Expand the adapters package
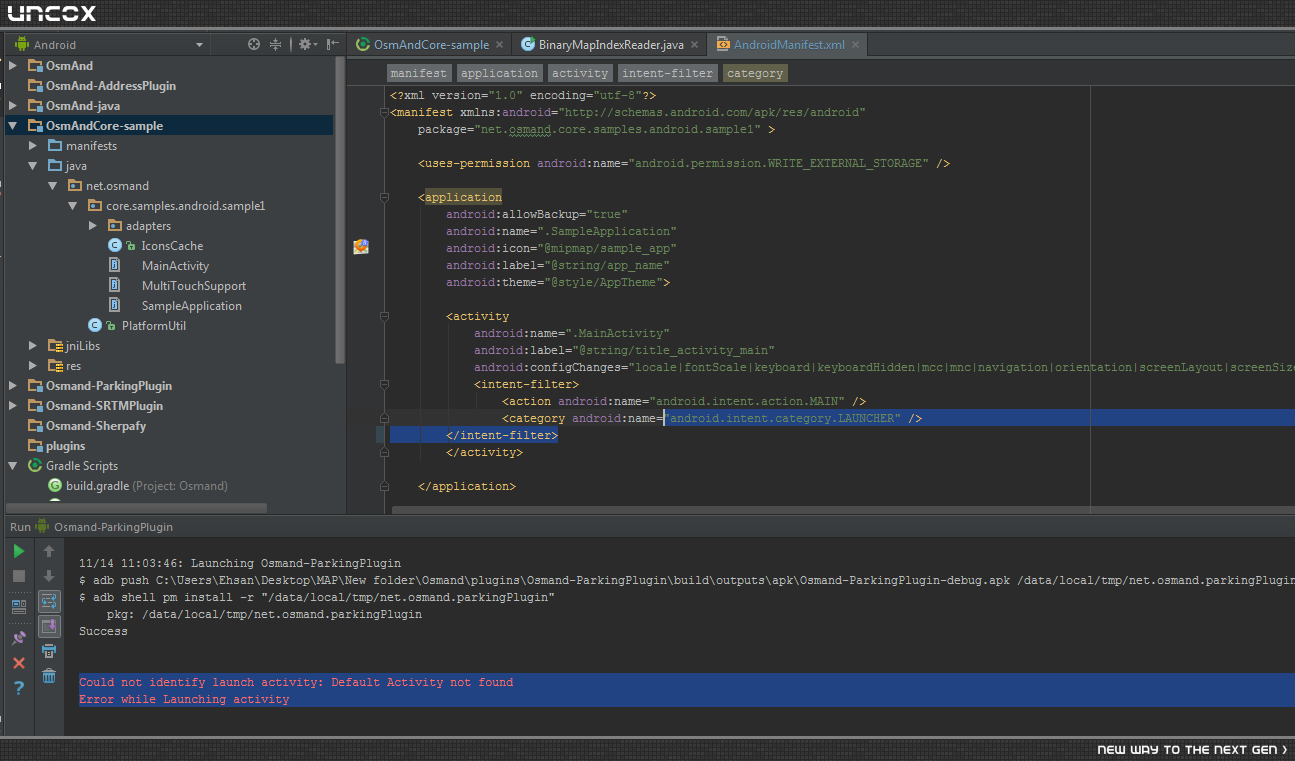Screen dimensions: 1295x761 coord(93,225)
